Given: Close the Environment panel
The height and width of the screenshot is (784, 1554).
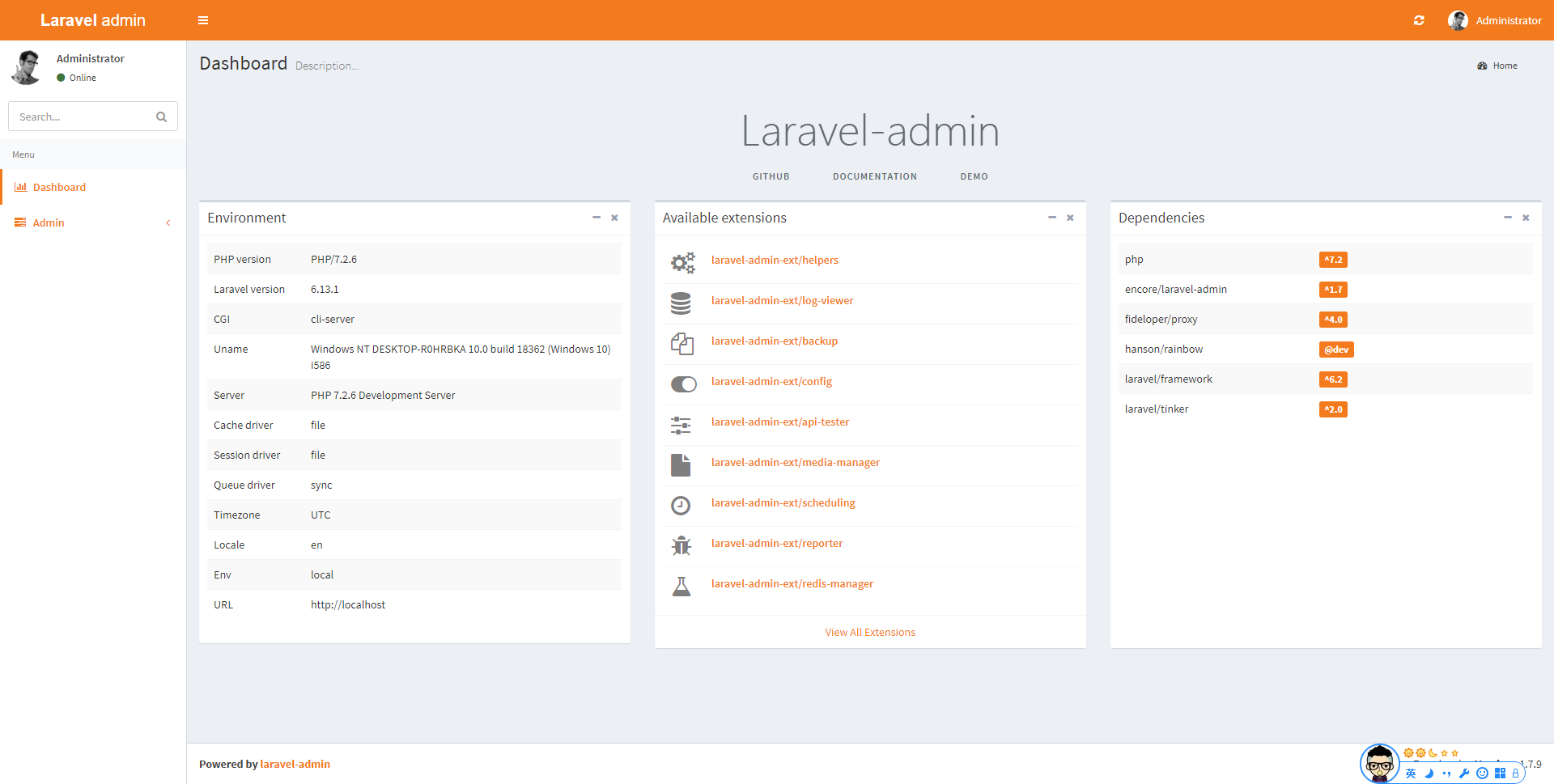Looking at the screenshot, I should coord(614,218).
